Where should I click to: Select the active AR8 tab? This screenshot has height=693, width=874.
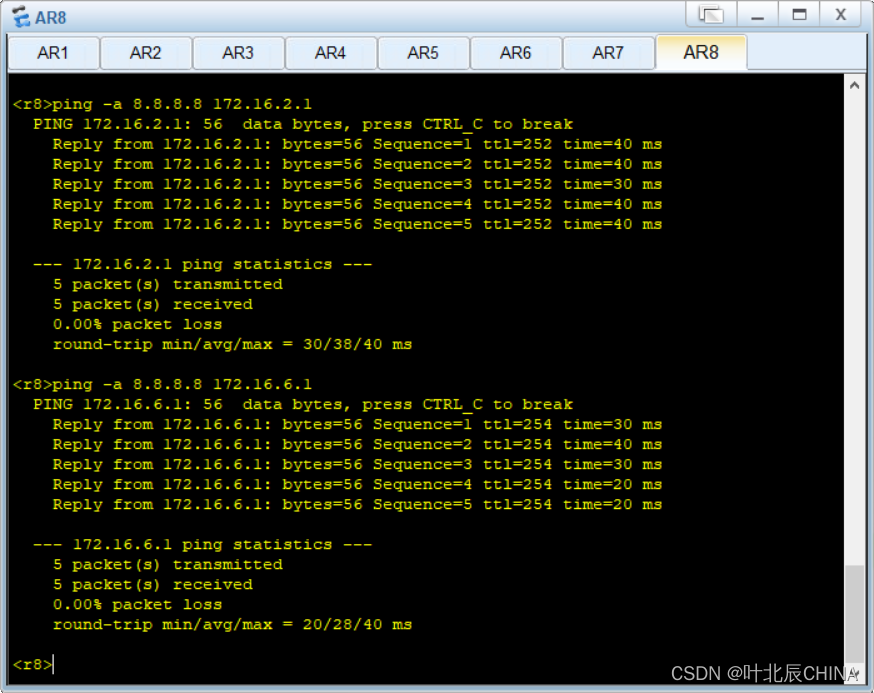701,52
